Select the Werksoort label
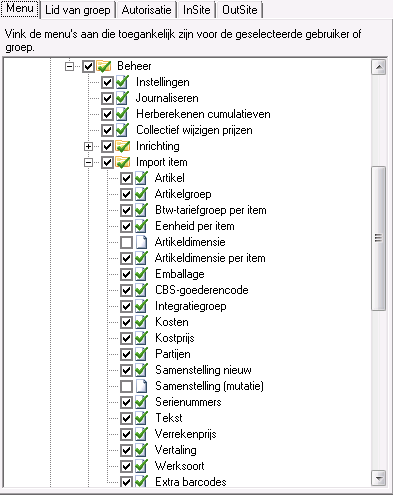 click(x=179, y=466)
